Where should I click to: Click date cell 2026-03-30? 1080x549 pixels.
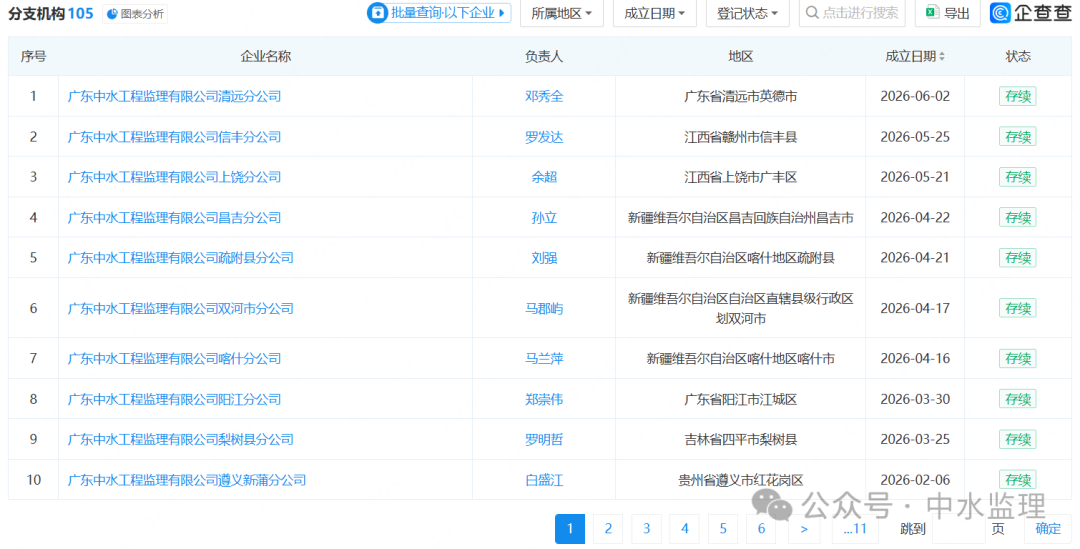tap(915, 399)
